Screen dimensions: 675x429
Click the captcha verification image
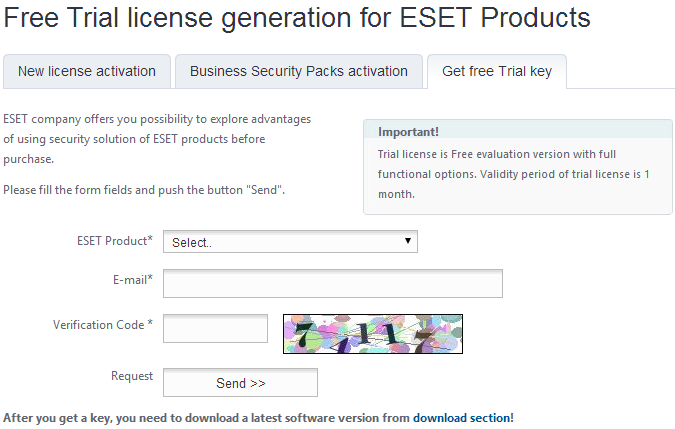click(x=373, y=333)
